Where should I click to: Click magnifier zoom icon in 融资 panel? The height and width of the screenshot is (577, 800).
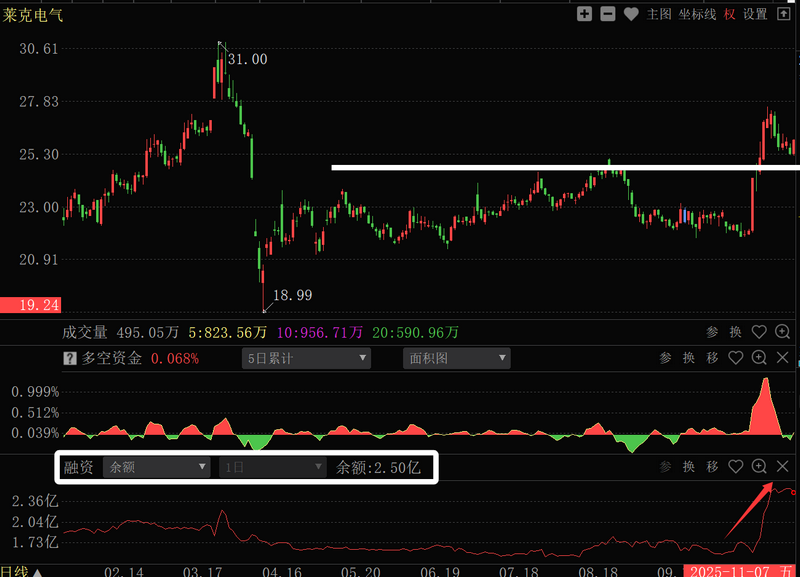click(x=759, y=467)
